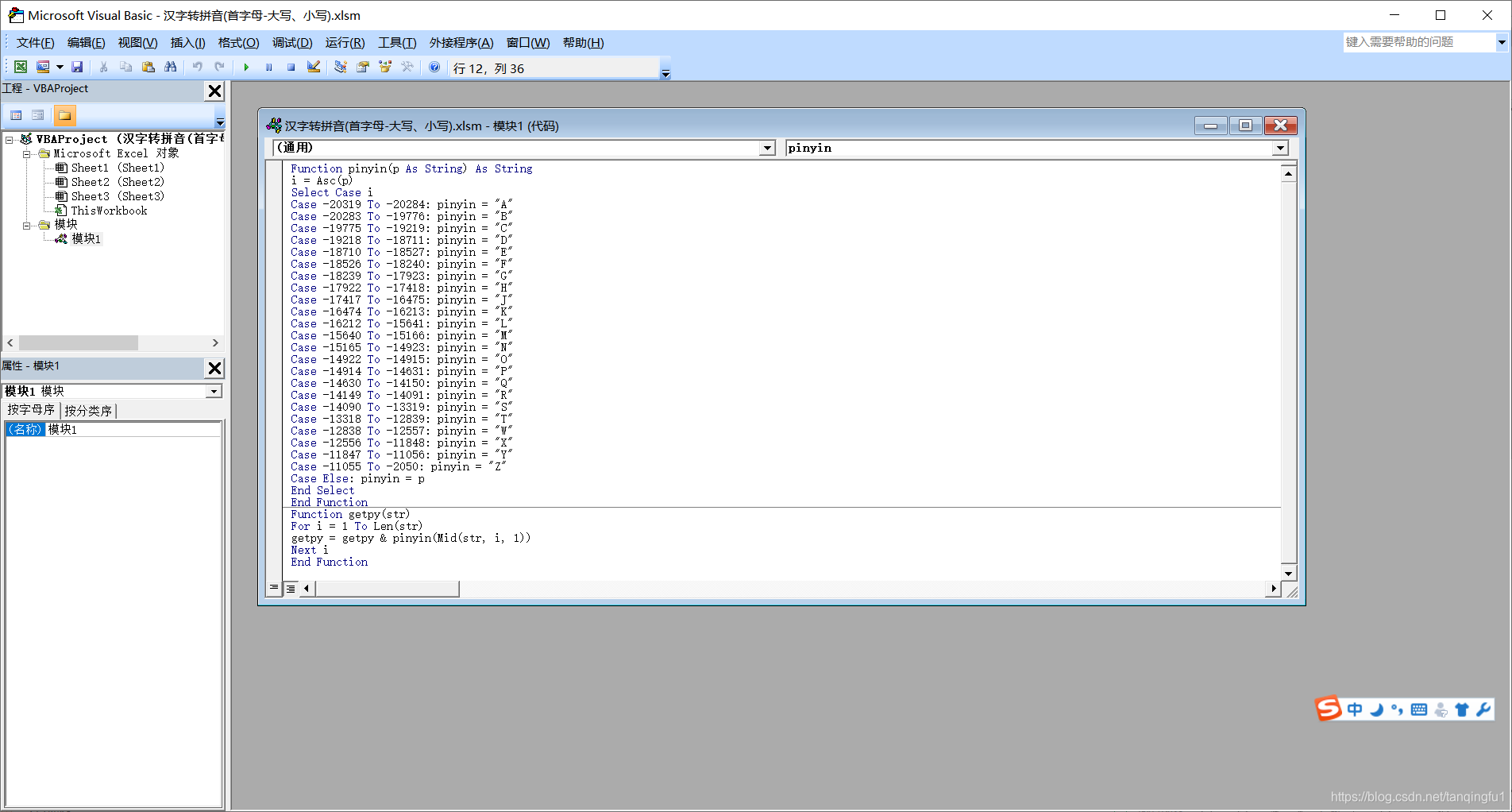Image resolution: width=1512 pixels, height=812 pixels.
Task: Open the 插入(I) menu
Action: pos(187,43)
